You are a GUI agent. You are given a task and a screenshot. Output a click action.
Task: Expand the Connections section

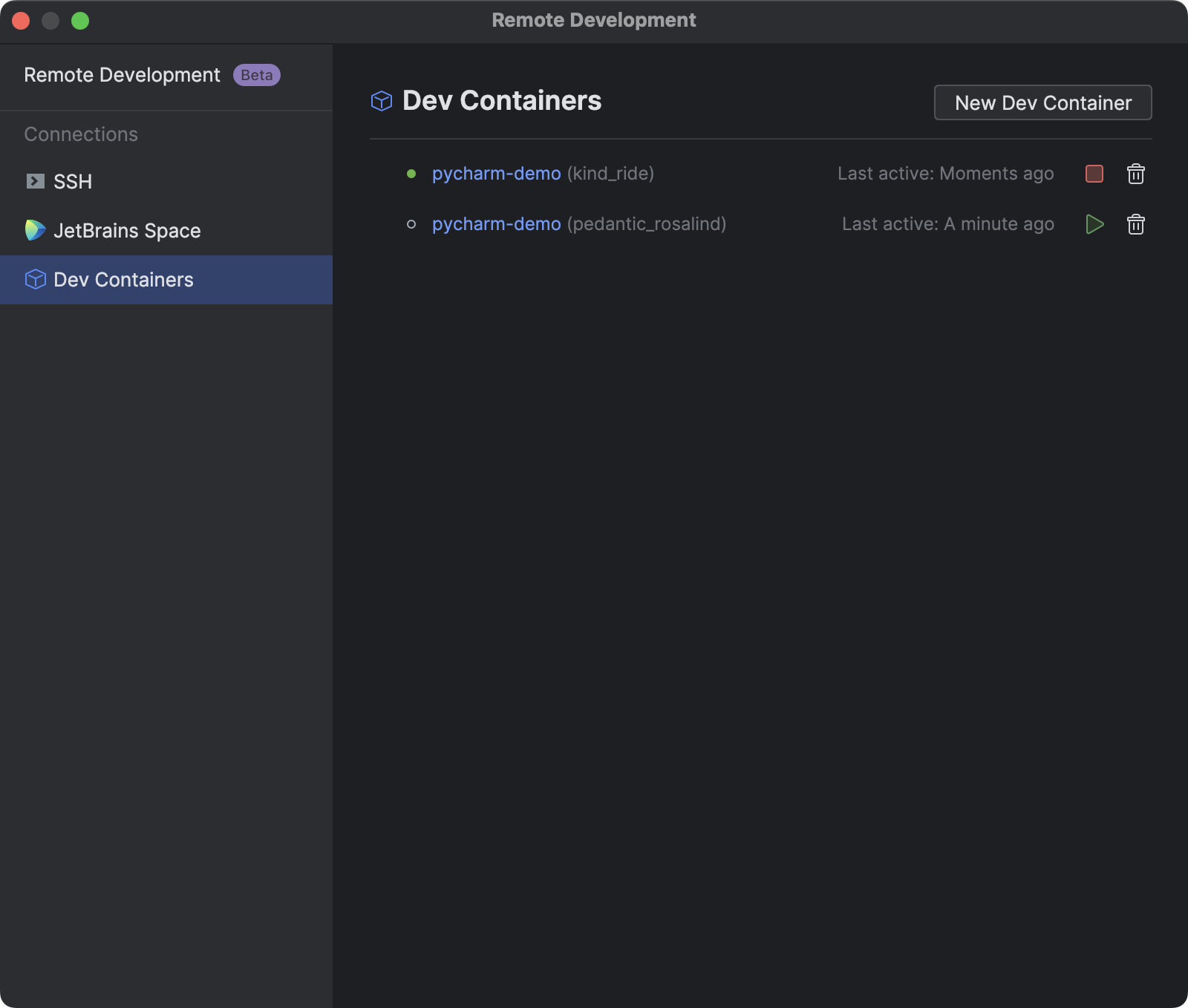(81, 134)
